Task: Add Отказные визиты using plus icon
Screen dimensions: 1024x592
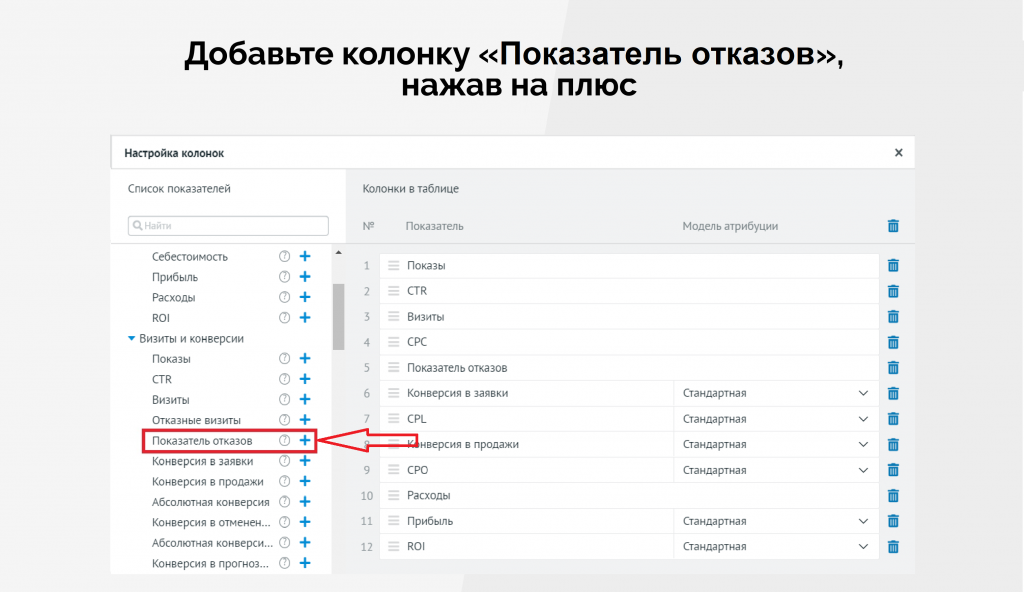Action: coord(305,420)
